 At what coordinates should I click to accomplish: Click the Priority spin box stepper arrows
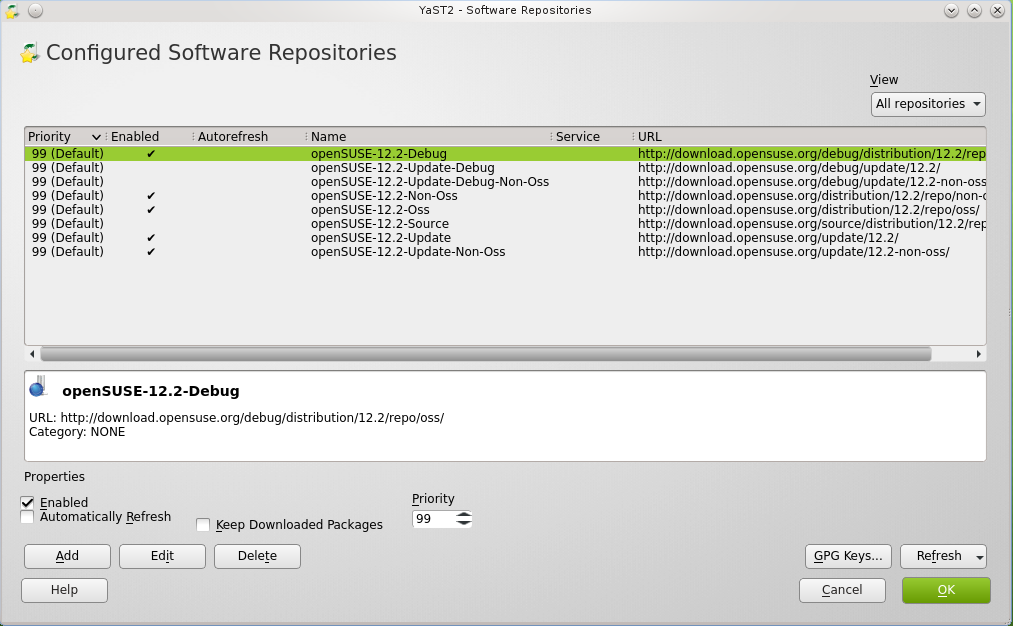click(464, 519)
